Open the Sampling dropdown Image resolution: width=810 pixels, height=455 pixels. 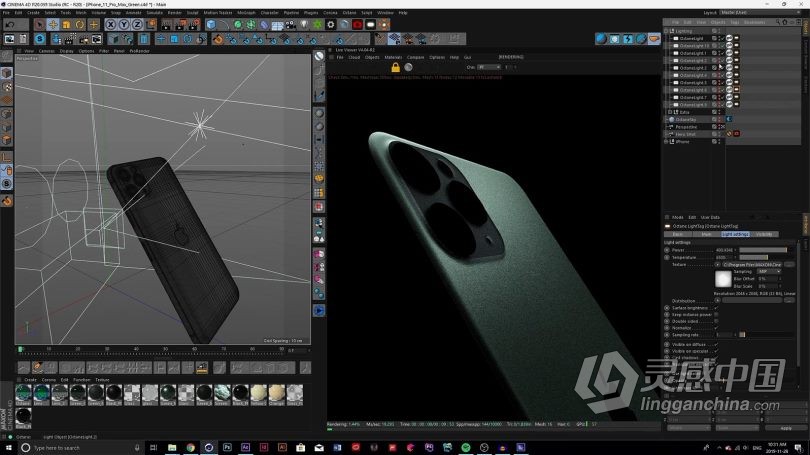click(769, 272)
